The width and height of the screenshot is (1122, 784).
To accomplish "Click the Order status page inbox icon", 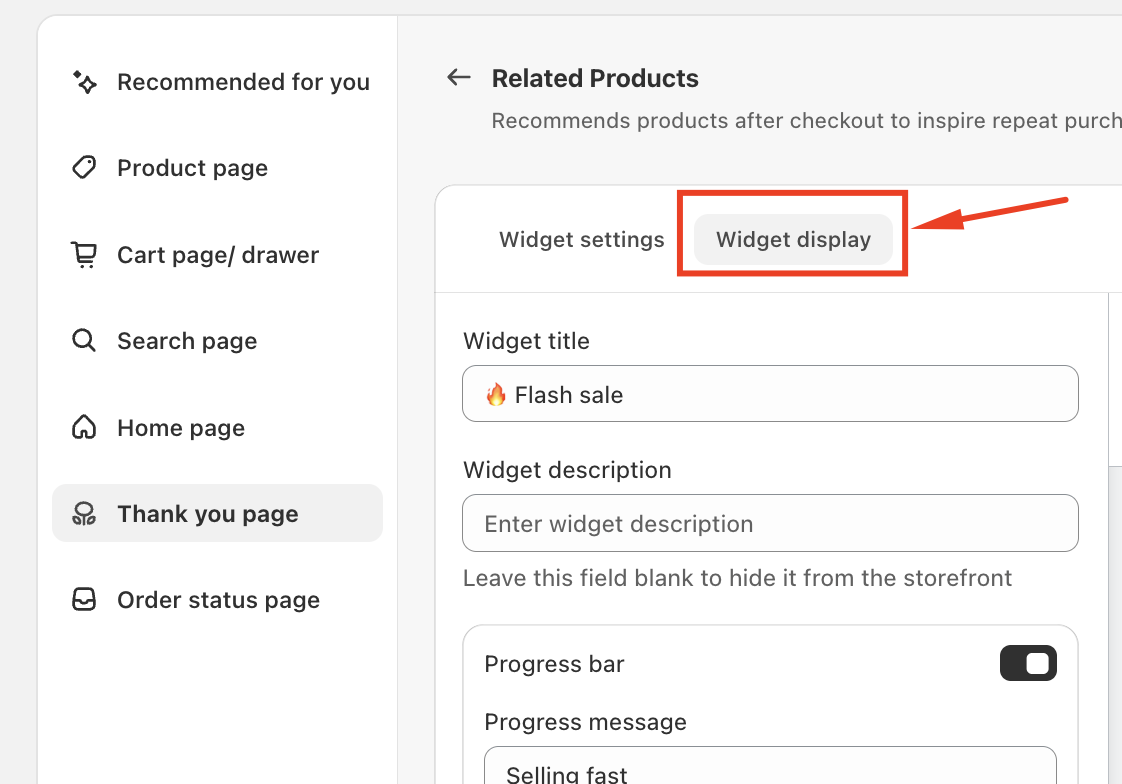I will pos(85,600).
